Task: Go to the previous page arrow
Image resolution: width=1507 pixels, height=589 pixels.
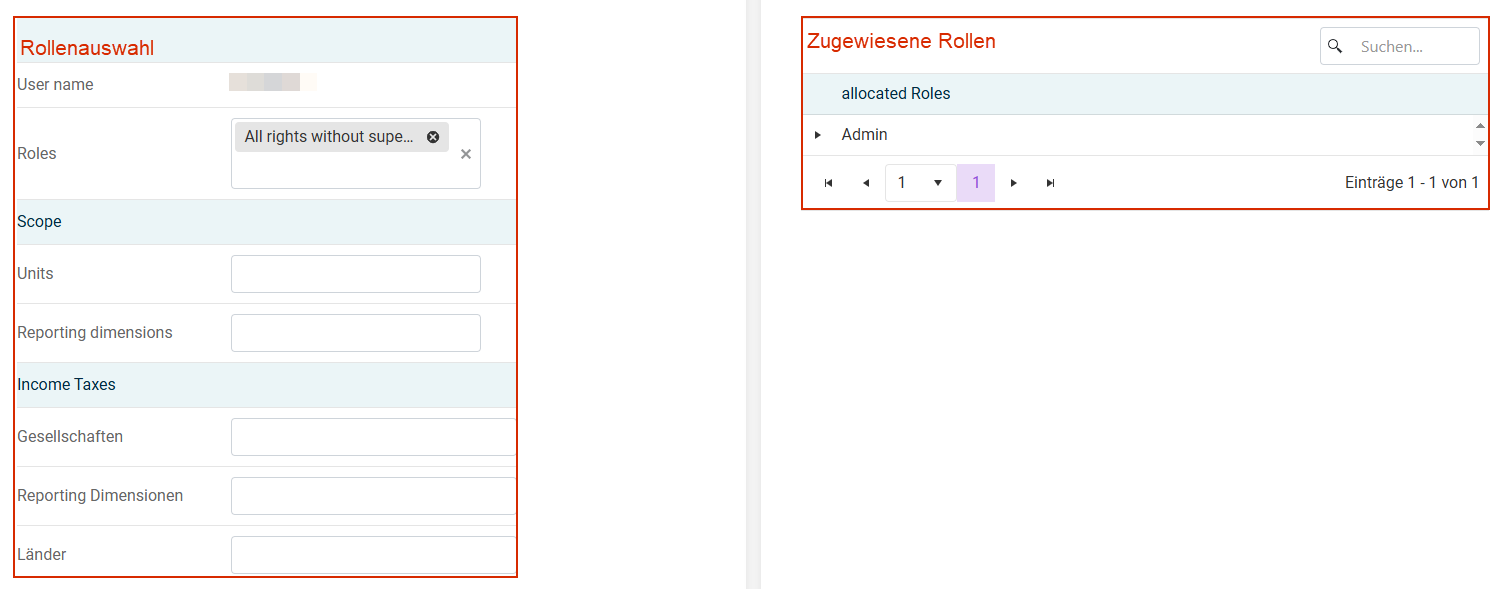Action: [x=866, y=183]
